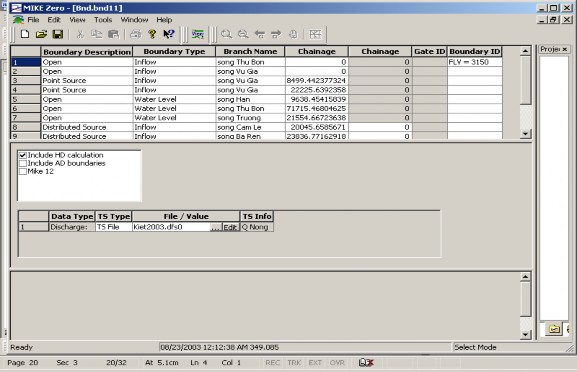This screenshot has width=577, height=372.
Task: Uncheck Include HD calculation
Action: 23,155
